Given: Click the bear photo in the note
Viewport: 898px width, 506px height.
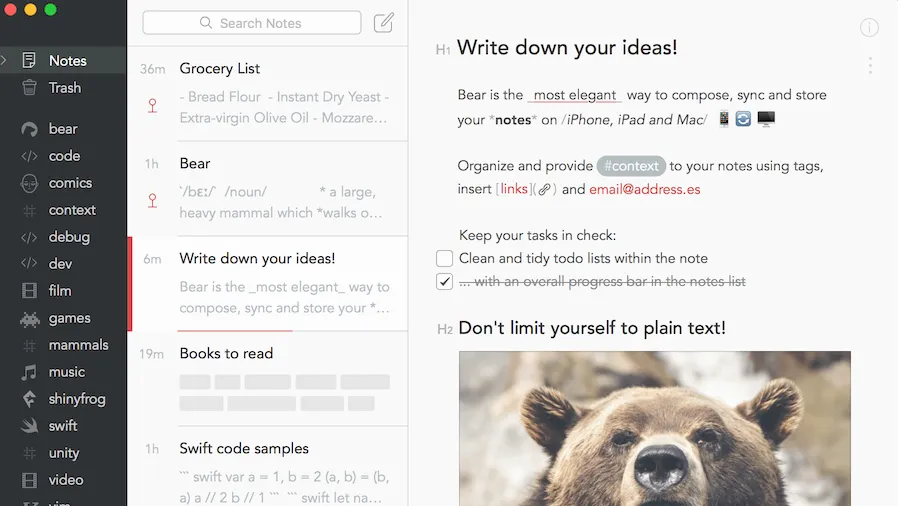Looking at the screenshot, I should [655, 429].
